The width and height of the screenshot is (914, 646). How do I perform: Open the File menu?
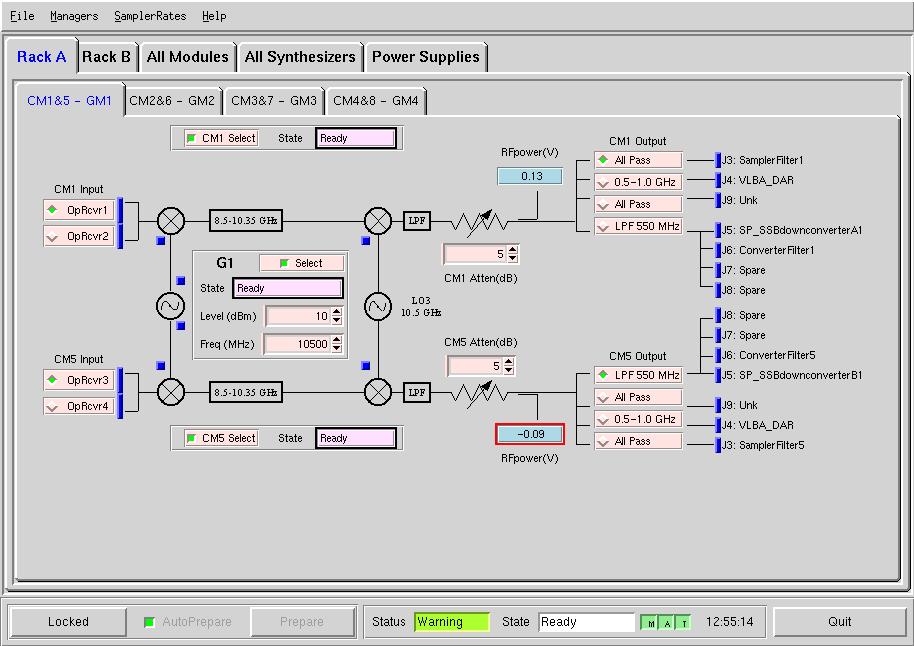pyautogui.click(x=22, y=16)
